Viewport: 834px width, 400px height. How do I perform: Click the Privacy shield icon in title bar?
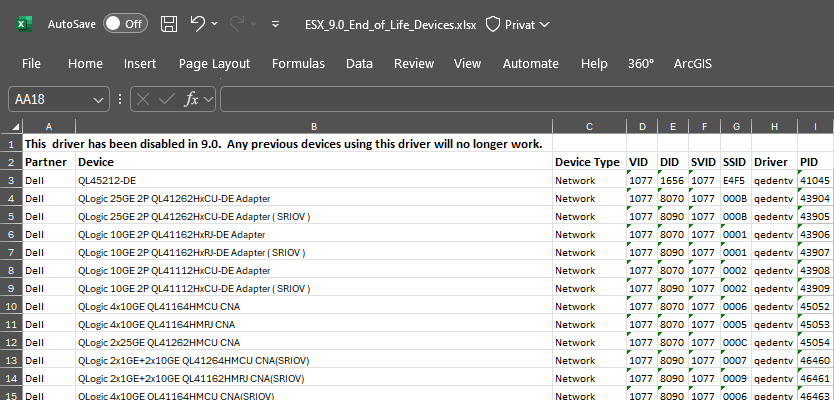[493, 24]
